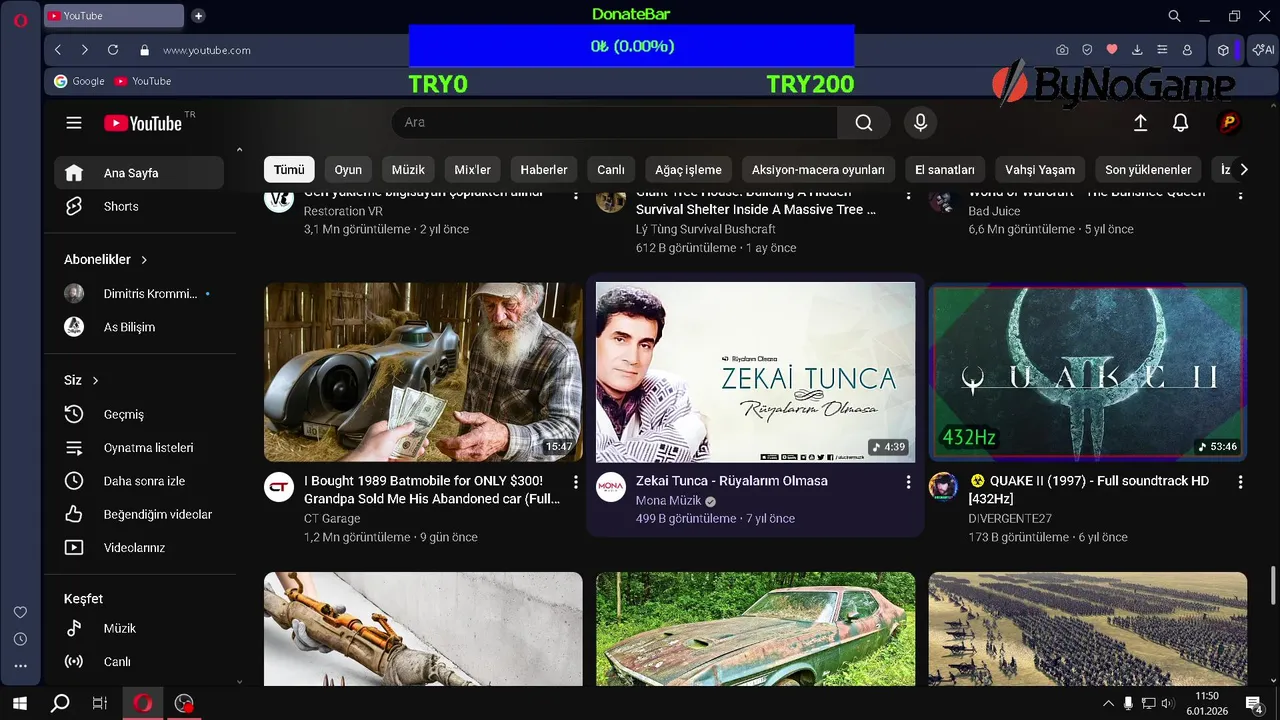Click the Ara search input field
The width and height of the screenshot is (1280, 720).
pyautogui.click(x=614, y=122)
